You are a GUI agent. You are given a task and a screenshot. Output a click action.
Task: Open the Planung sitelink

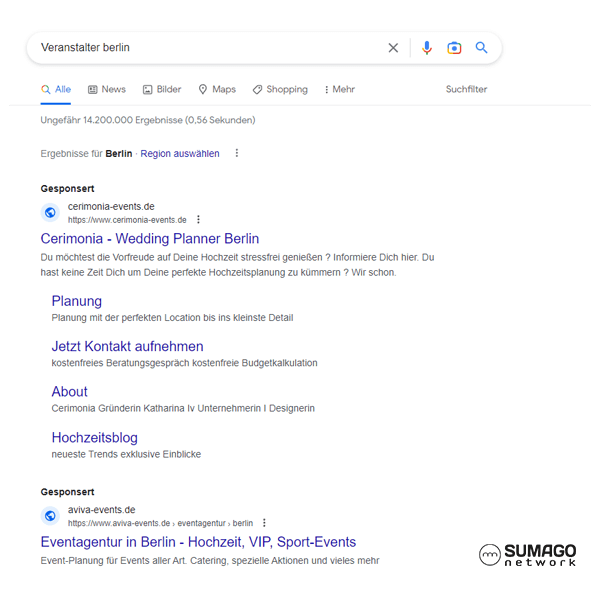click(x=77, y=301)
